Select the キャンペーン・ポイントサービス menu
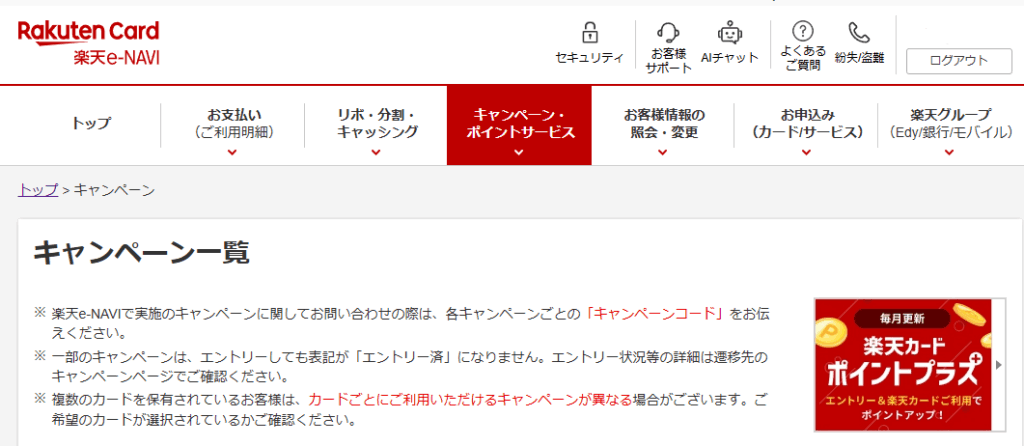 [x=519, y=124]
